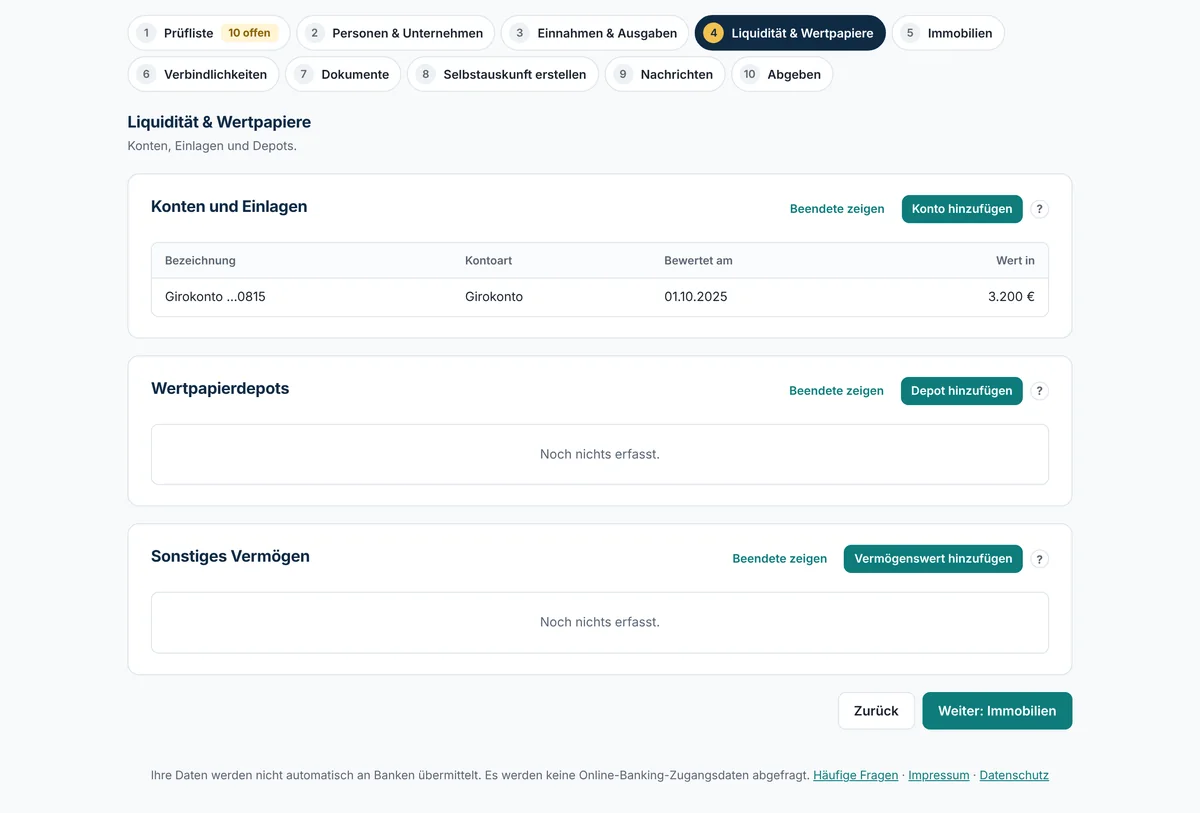
Task: Click the Girokonto account type cell
Action: click(494, 297)
